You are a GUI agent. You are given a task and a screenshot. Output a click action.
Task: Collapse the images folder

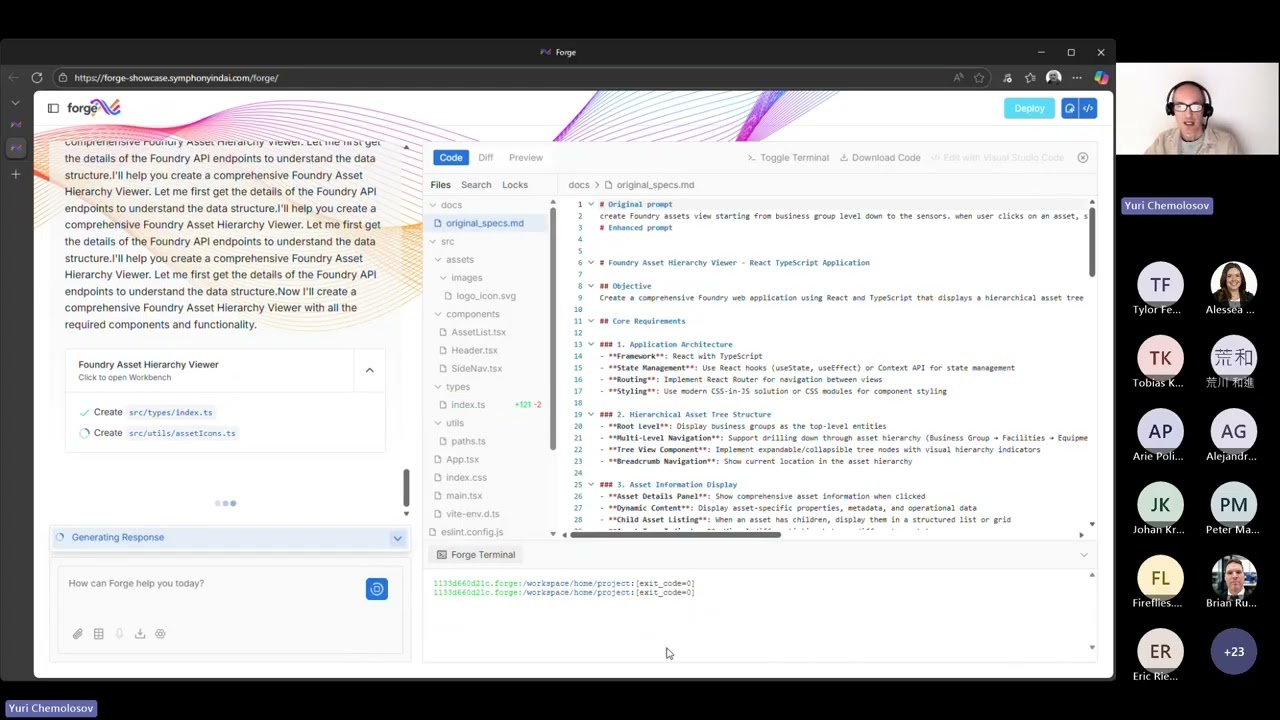[x=443, y=278]
